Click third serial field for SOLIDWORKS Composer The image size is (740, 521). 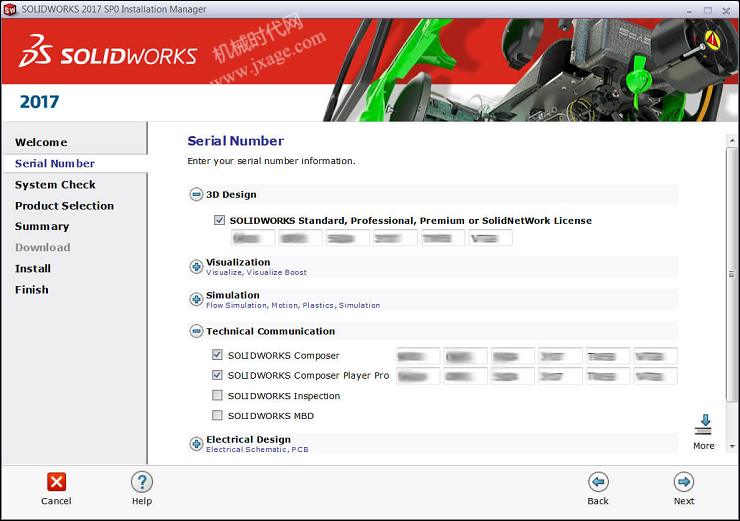pyautogui.click(x=513, y=356)
